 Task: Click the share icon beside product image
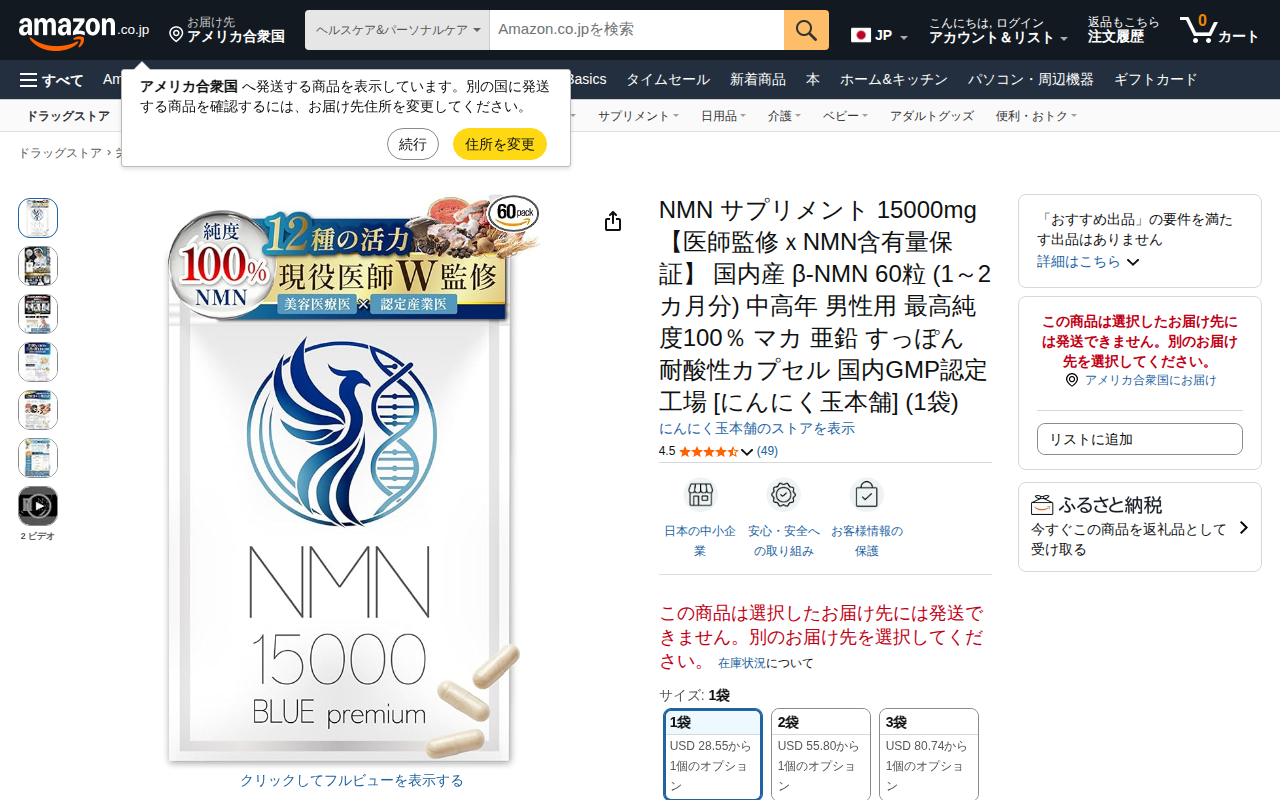[x=613, y=221]
